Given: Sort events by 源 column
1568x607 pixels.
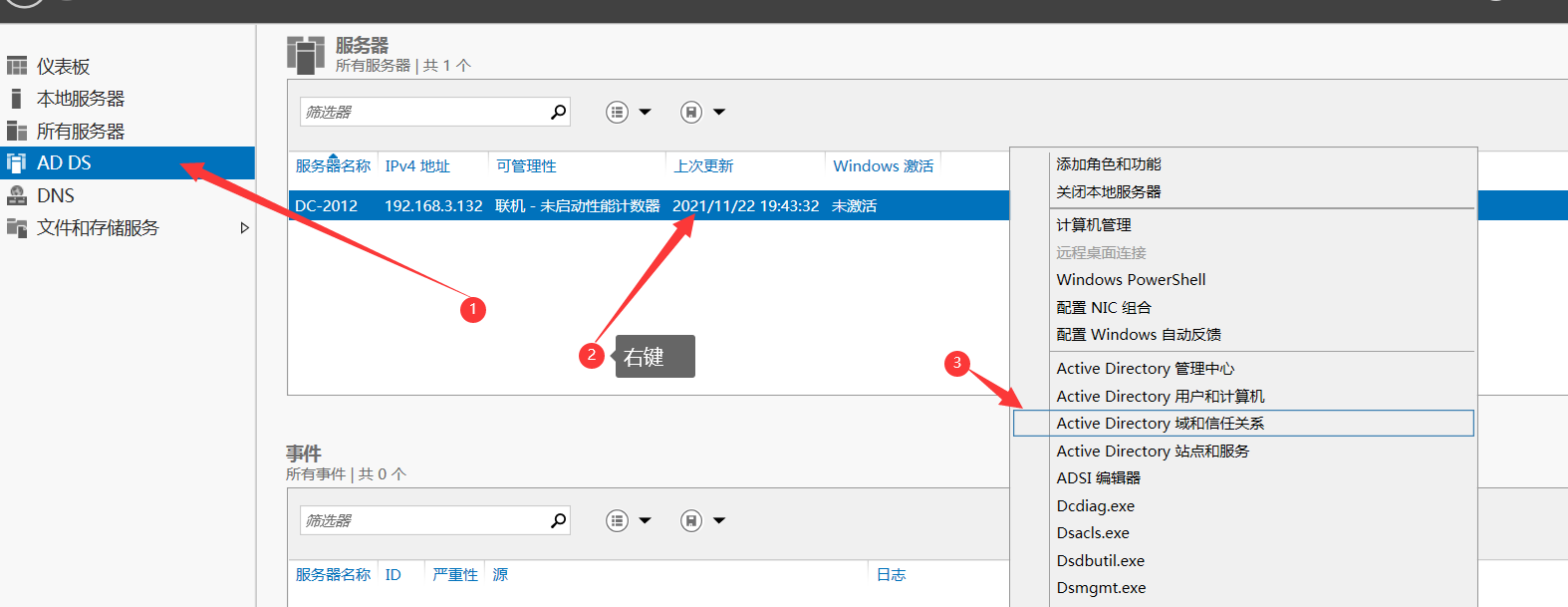Looking at the screenshot, I should tap(500, 575).
